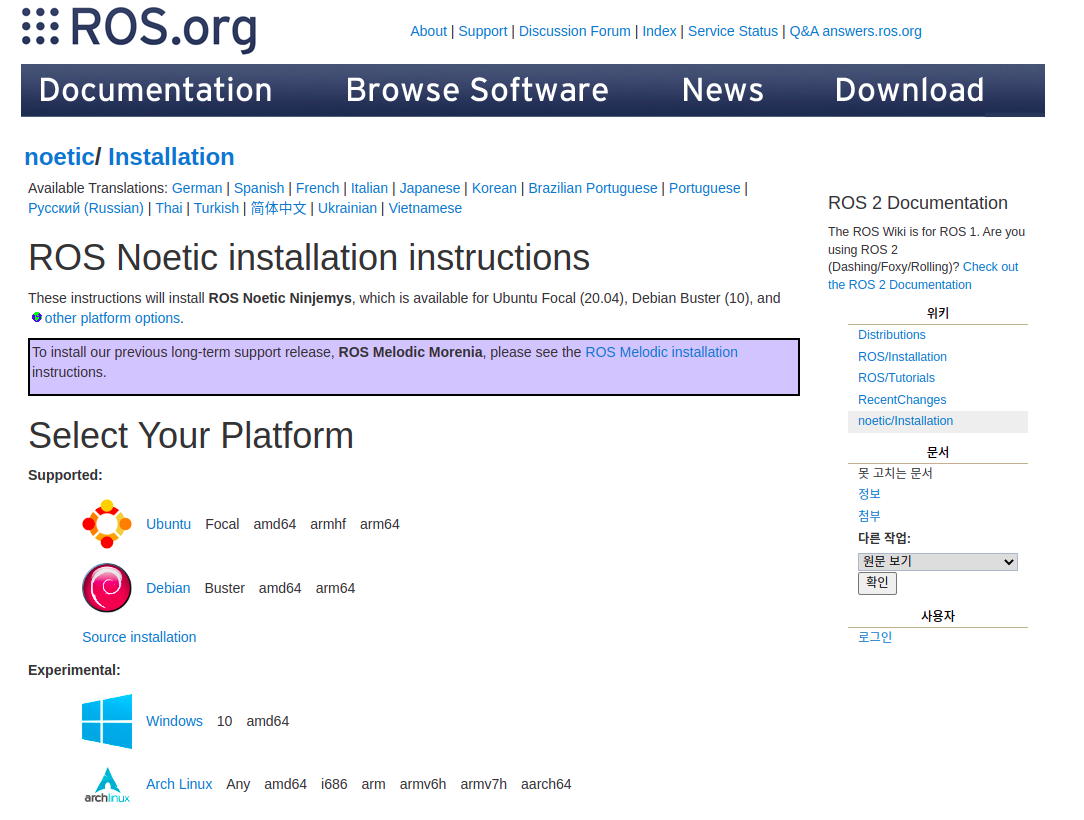1084x820 pixels.
Task: Switch to Ukrainian translation
Action: tap(347, 208)
